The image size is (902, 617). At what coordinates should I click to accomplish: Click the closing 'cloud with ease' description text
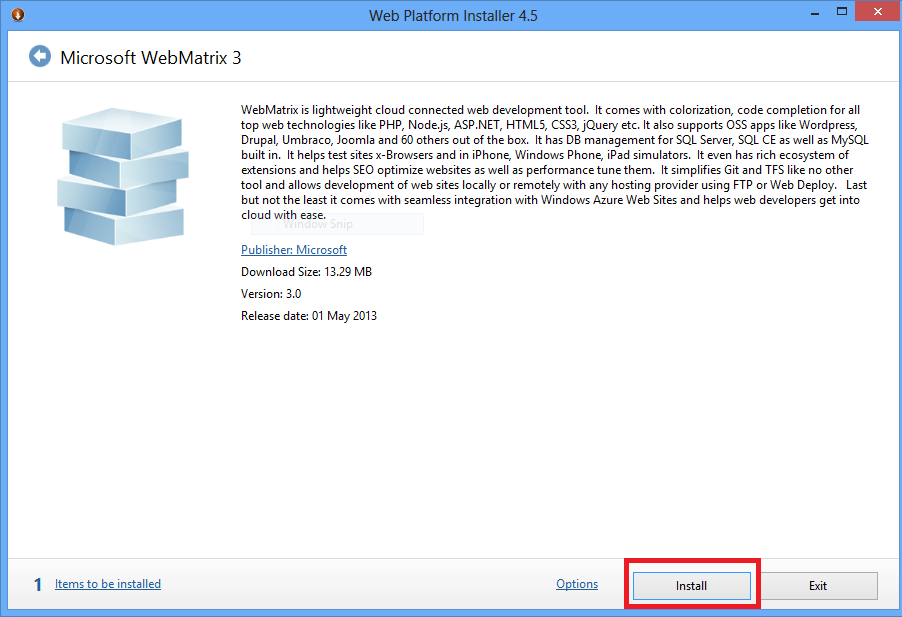(283, 215)
